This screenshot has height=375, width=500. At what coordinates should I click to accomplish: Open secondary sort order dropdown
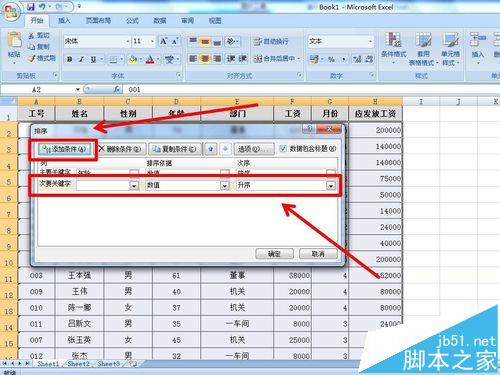331,185
